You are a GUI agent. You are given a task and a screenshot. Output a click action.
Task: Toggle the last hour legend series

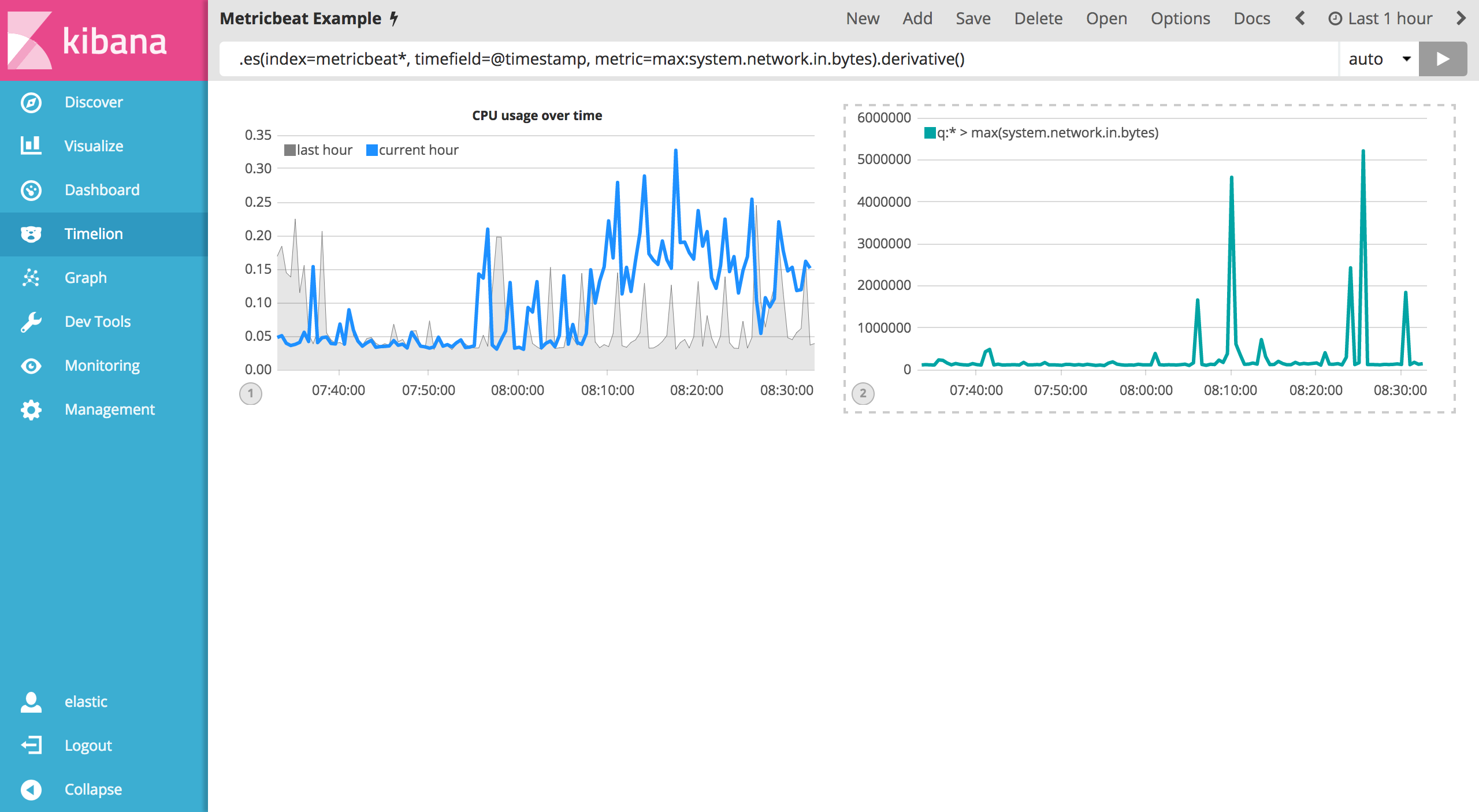318,150
